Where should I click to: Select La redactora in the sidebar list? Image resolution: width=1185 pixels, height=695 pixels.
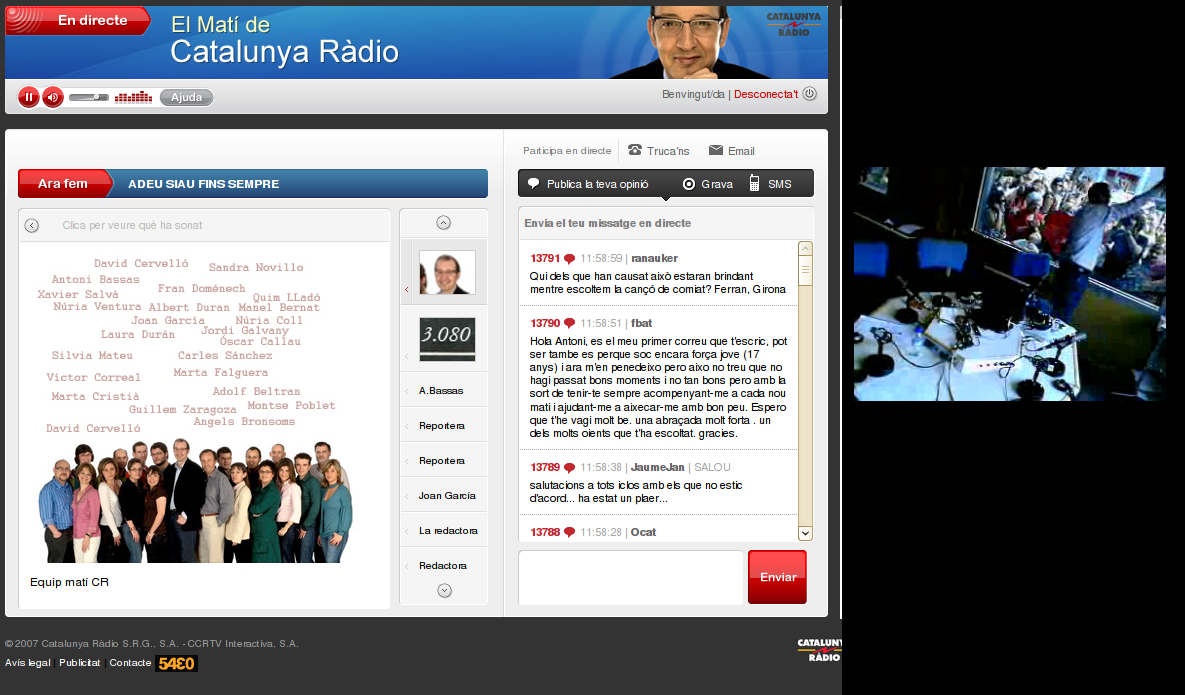pos(448,530)
